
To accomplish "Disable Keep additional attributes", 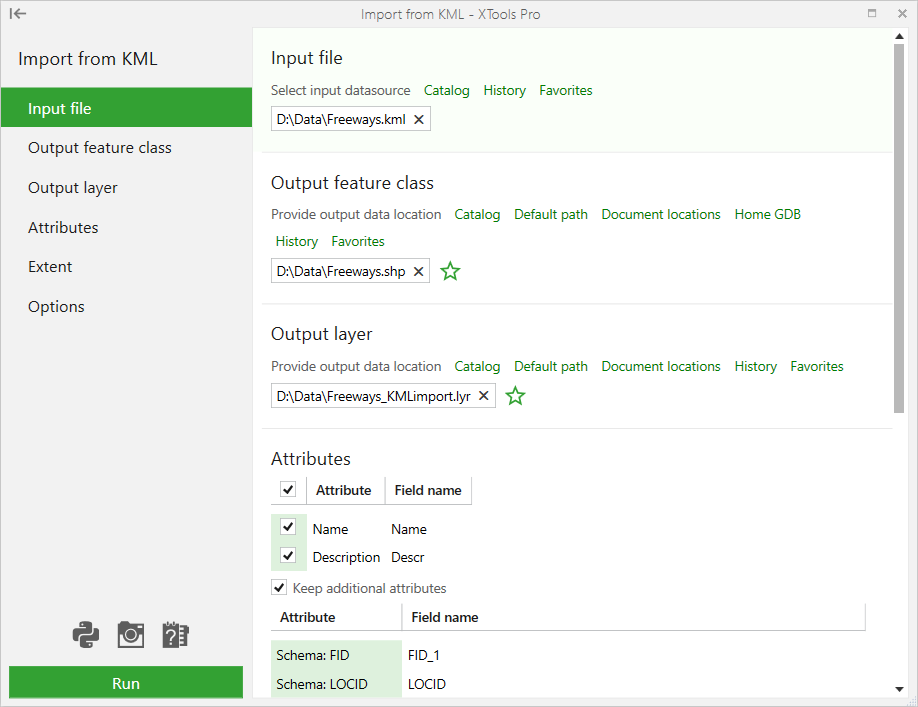I will click(x=279, y=587).
